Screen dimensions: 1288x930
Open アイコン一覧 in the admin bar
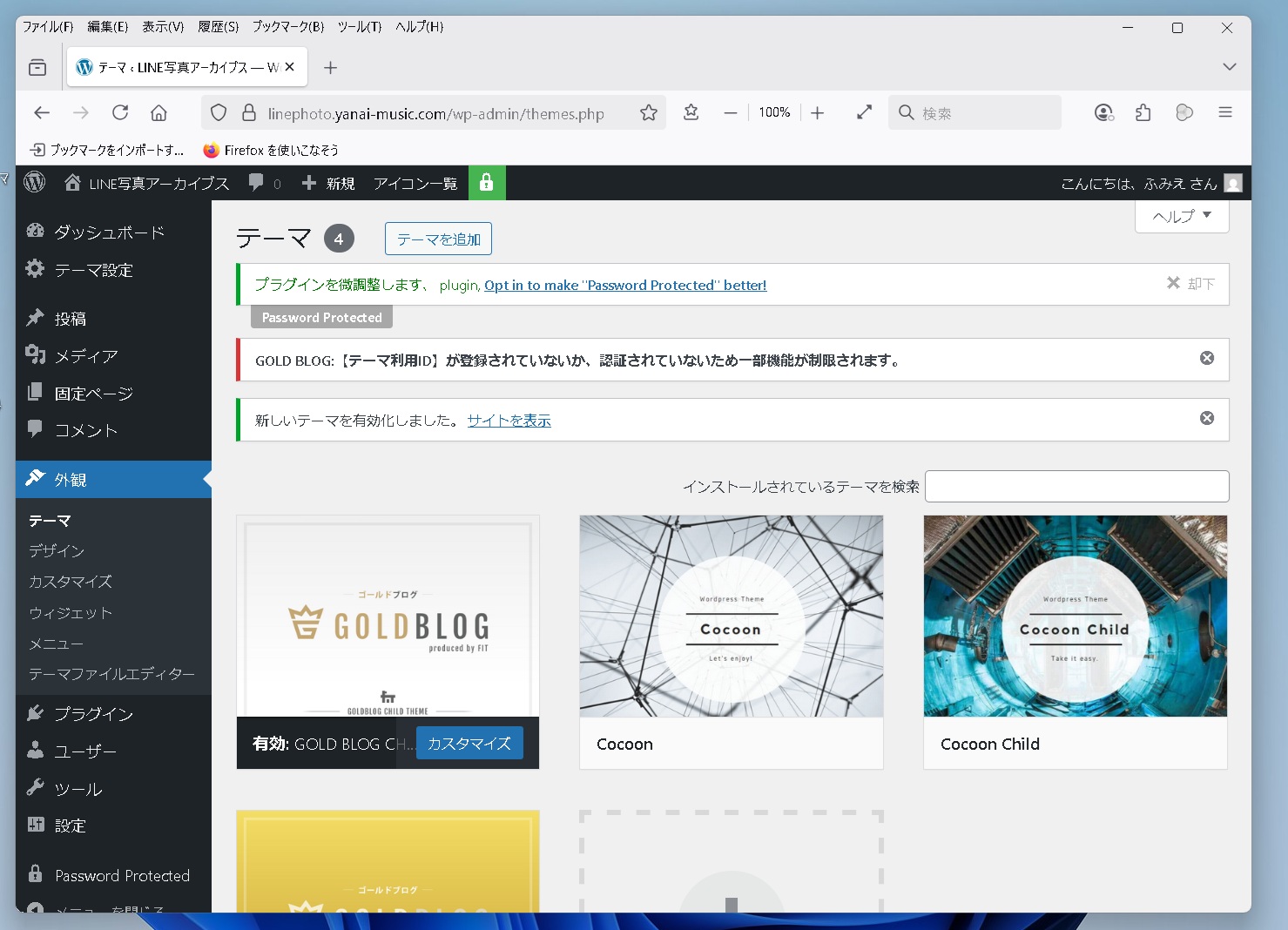click(415, 183)
